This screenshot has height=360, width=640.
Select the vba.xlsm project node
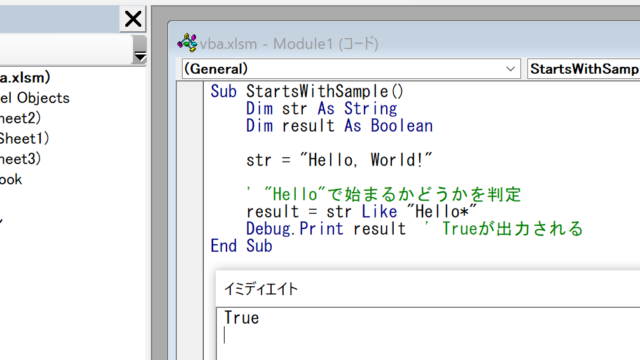pos(24,78)
